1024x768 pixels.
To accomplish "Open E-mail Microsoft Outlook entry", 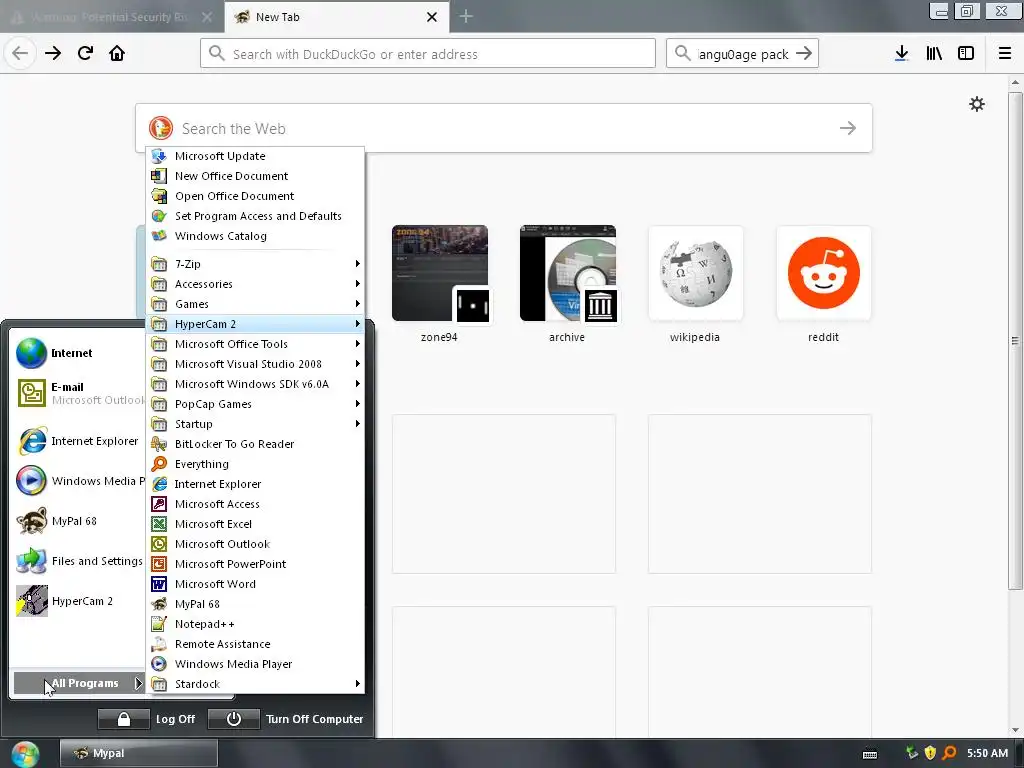I will (78, 393).
